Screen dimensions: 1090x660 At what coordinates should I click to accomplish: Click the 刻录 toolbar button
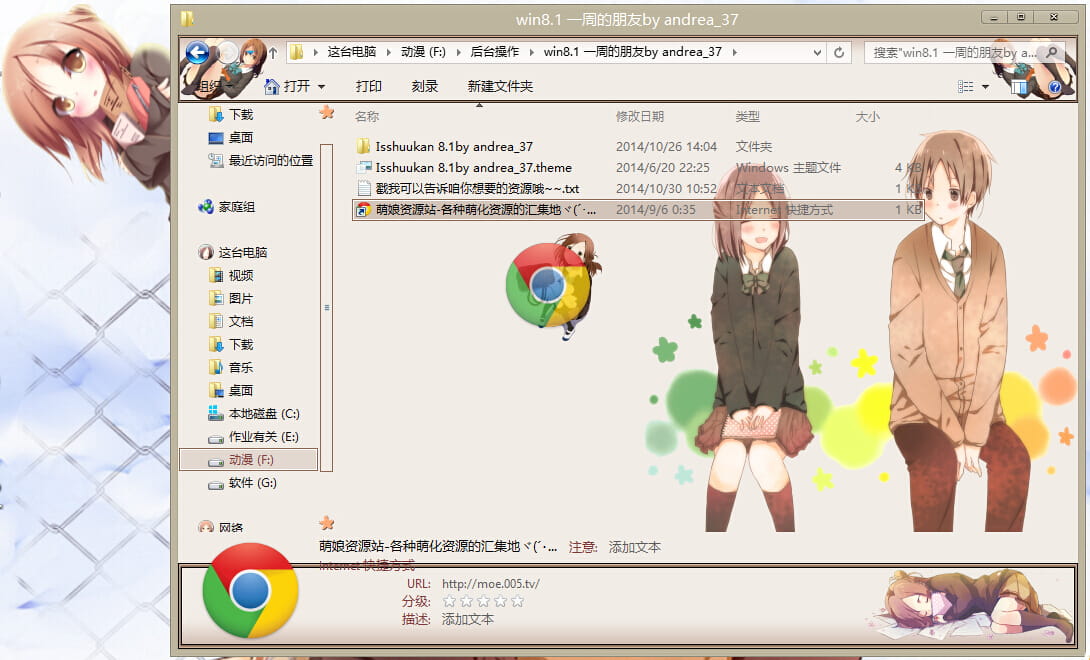(425, 86)
